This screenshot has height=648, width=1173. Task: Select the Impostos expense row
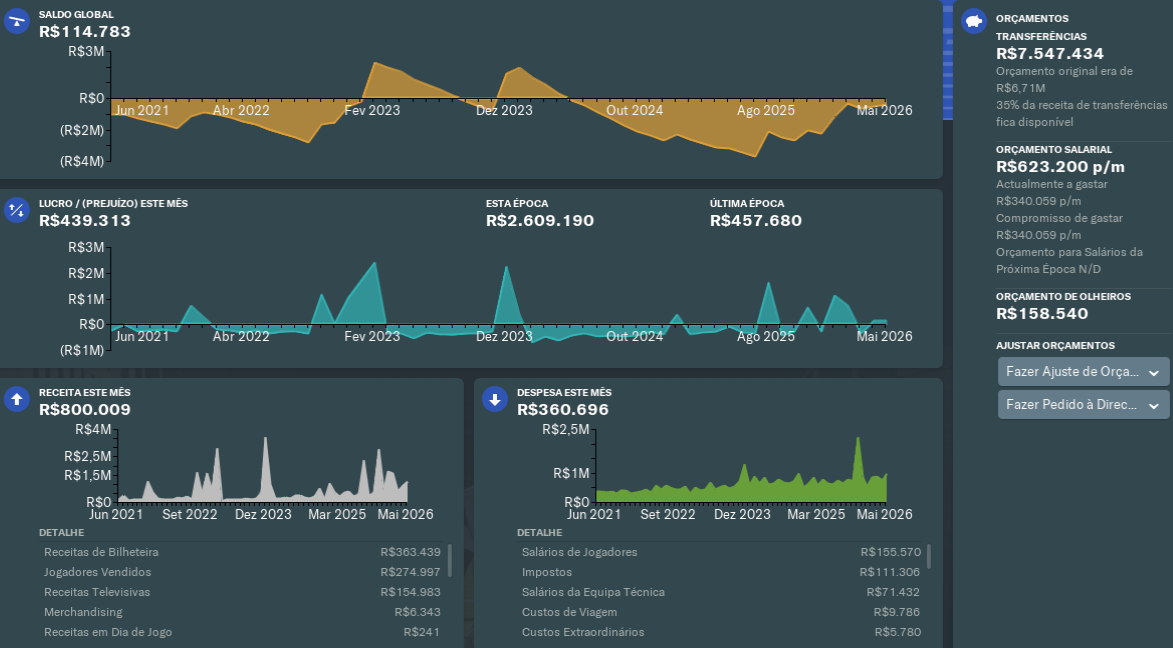721,572
